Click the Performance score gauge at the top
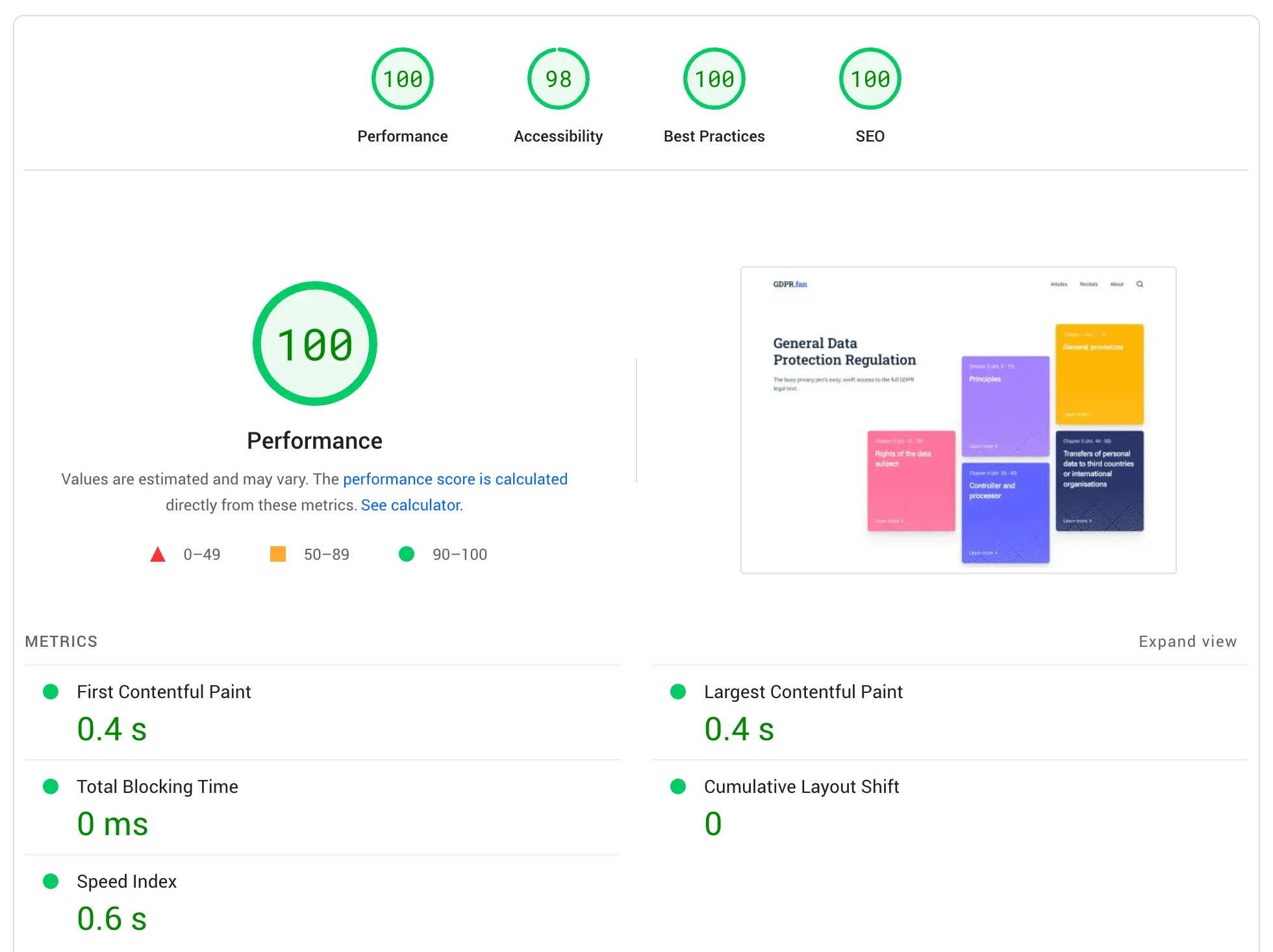Viewport: 1273px width, 952px height. pyautogui.click(x=402, y=78)
